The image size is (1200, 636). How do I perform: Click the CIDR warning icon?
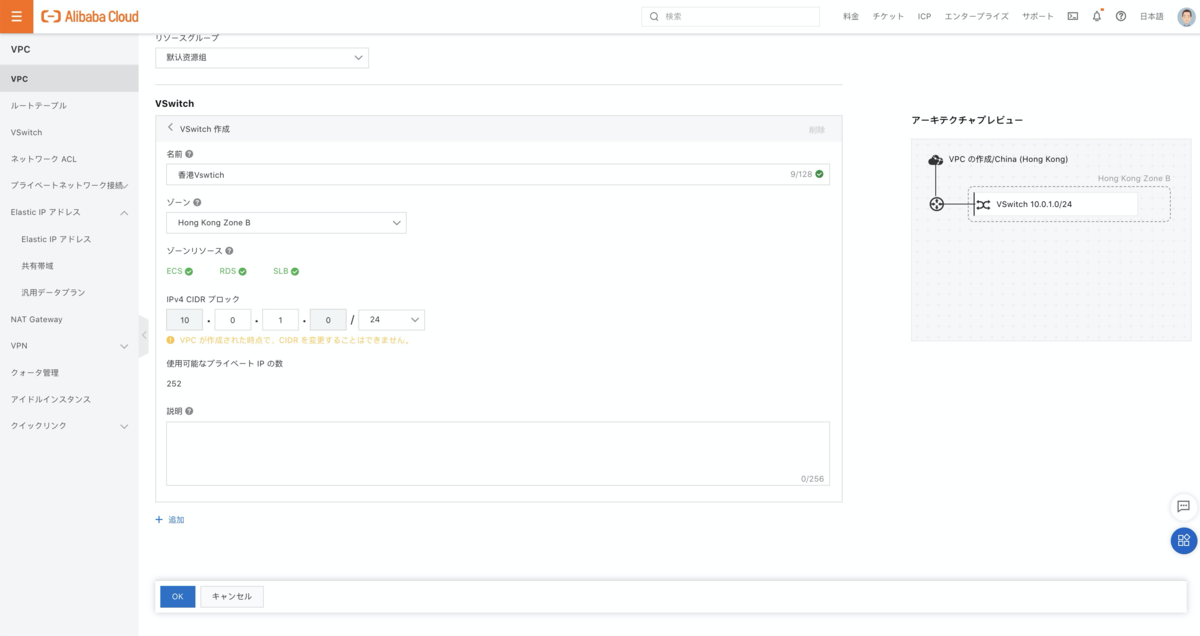pyautogui.click(x=171, y=340)
